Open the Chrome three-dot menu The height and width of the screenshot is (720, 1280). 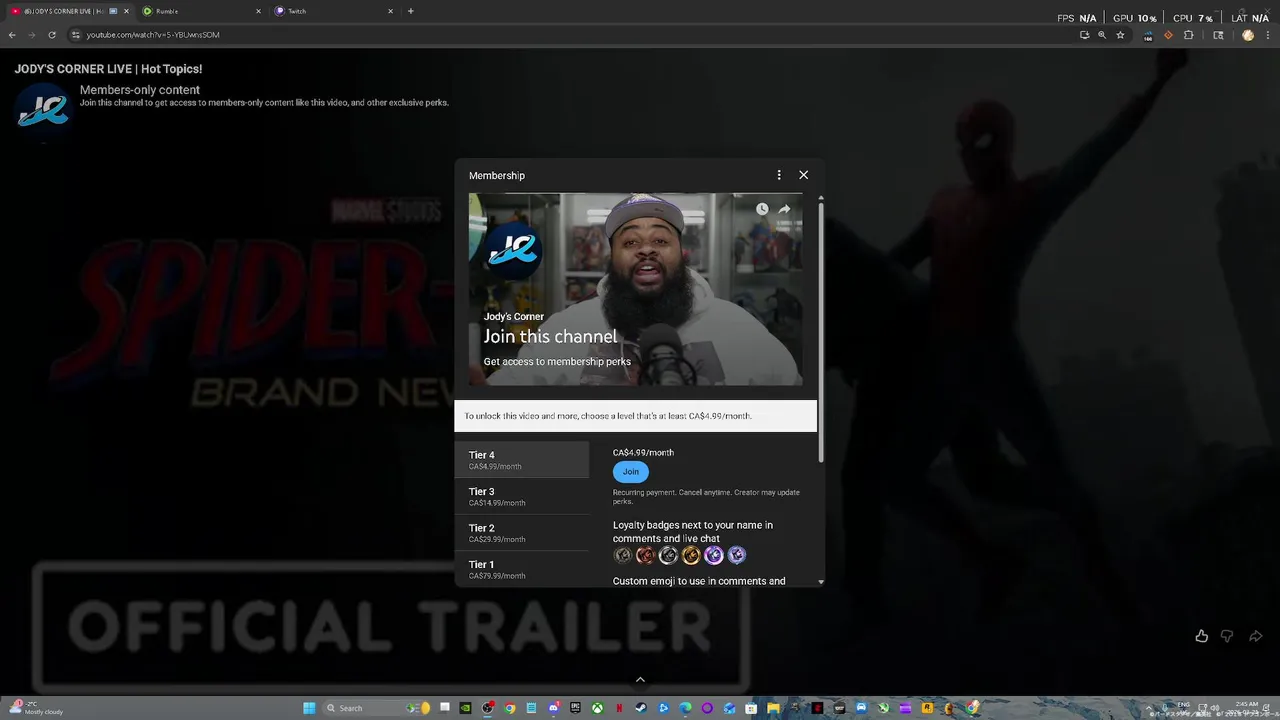coord(1266,35)
